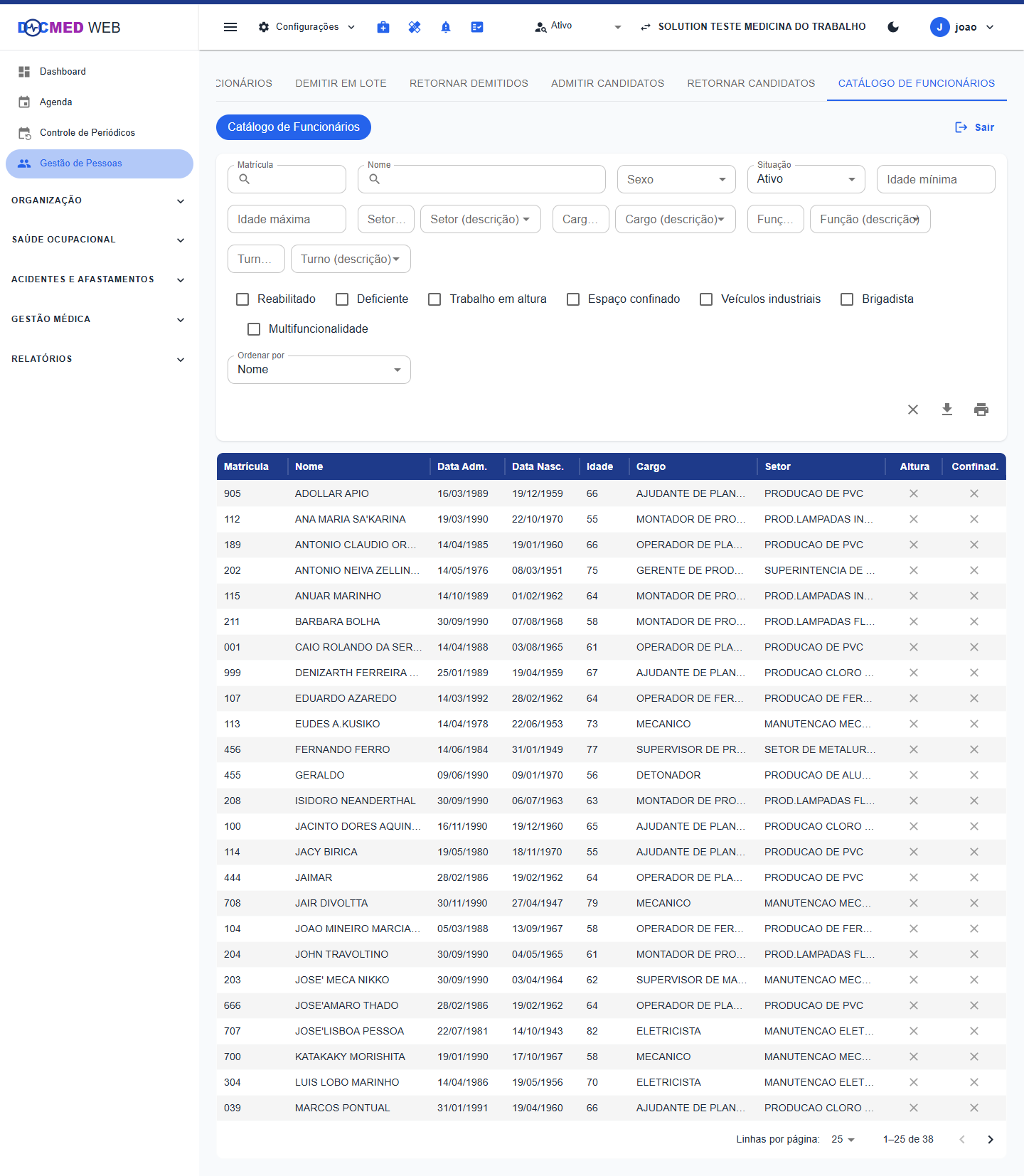Toggle the Brigadista checkbox
Viewport: 1024px width, 1176px height.
(847, 299)
